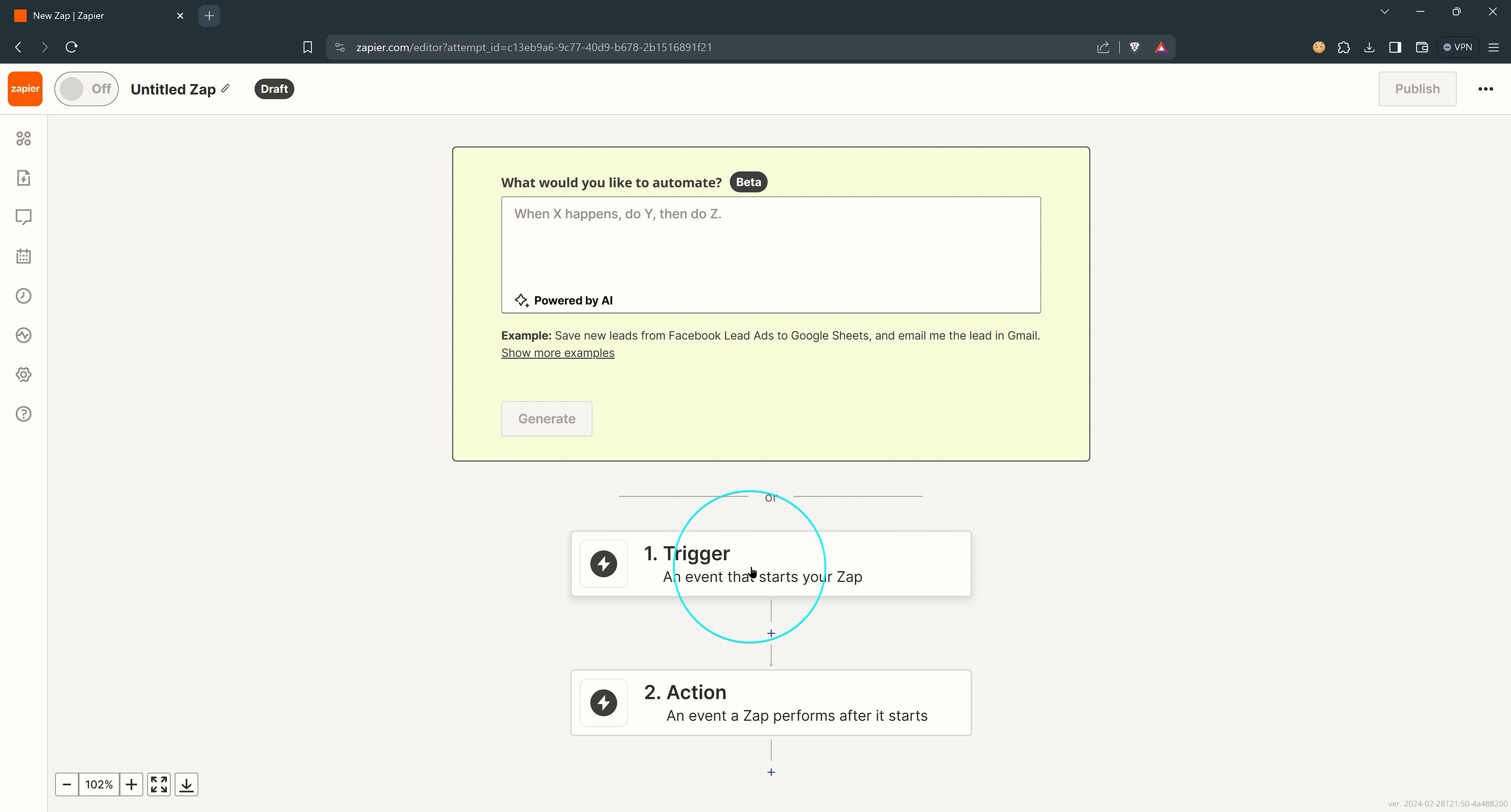1511x812 pixels.
Task: Bookmark this page
Action: click(x=307, y=47)
